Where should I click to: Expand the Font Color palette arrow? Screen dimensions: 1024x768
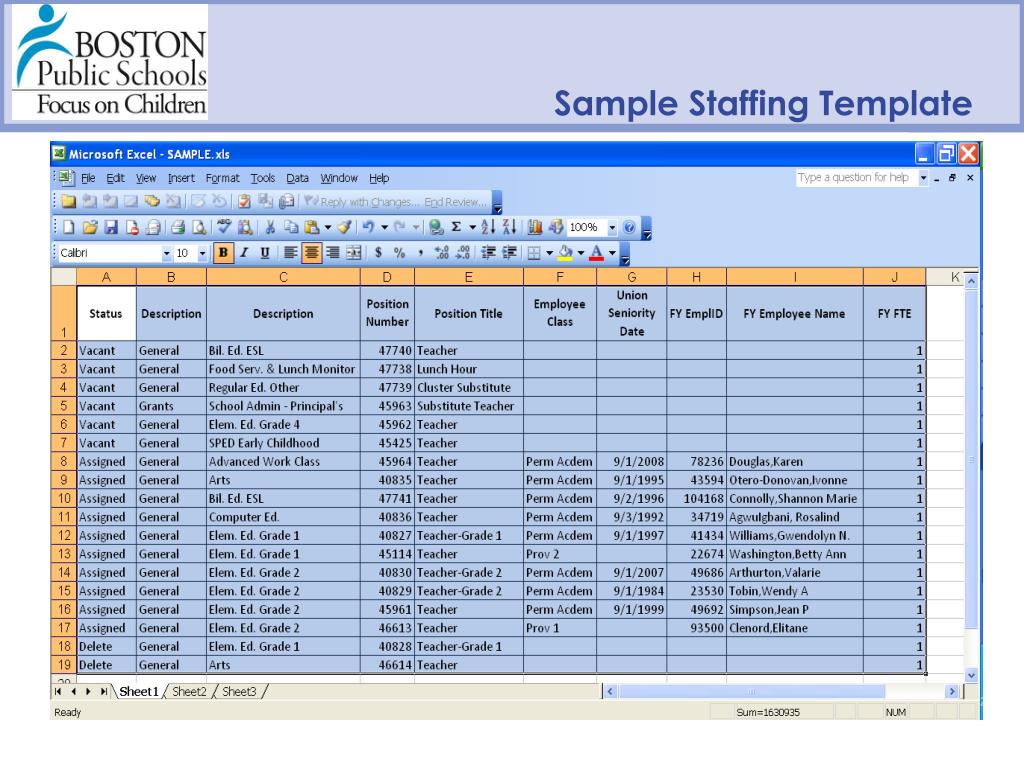coord(612,253)
